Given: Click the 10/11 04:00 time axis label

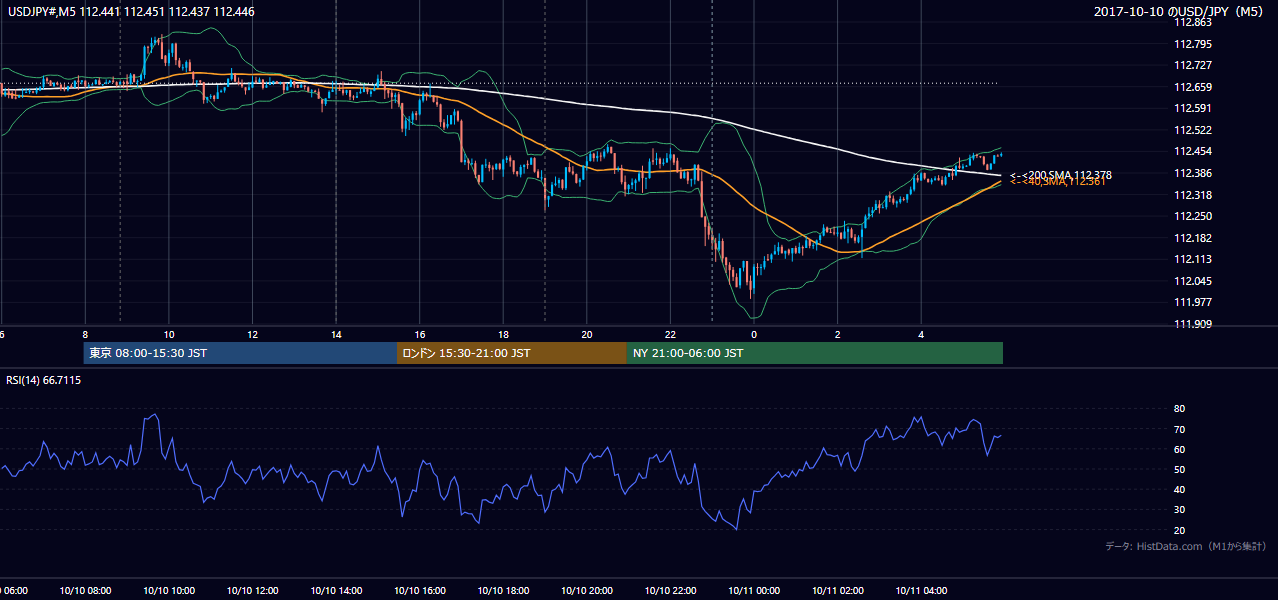Looking at the screenshot, I should click(x=921, y=591).
